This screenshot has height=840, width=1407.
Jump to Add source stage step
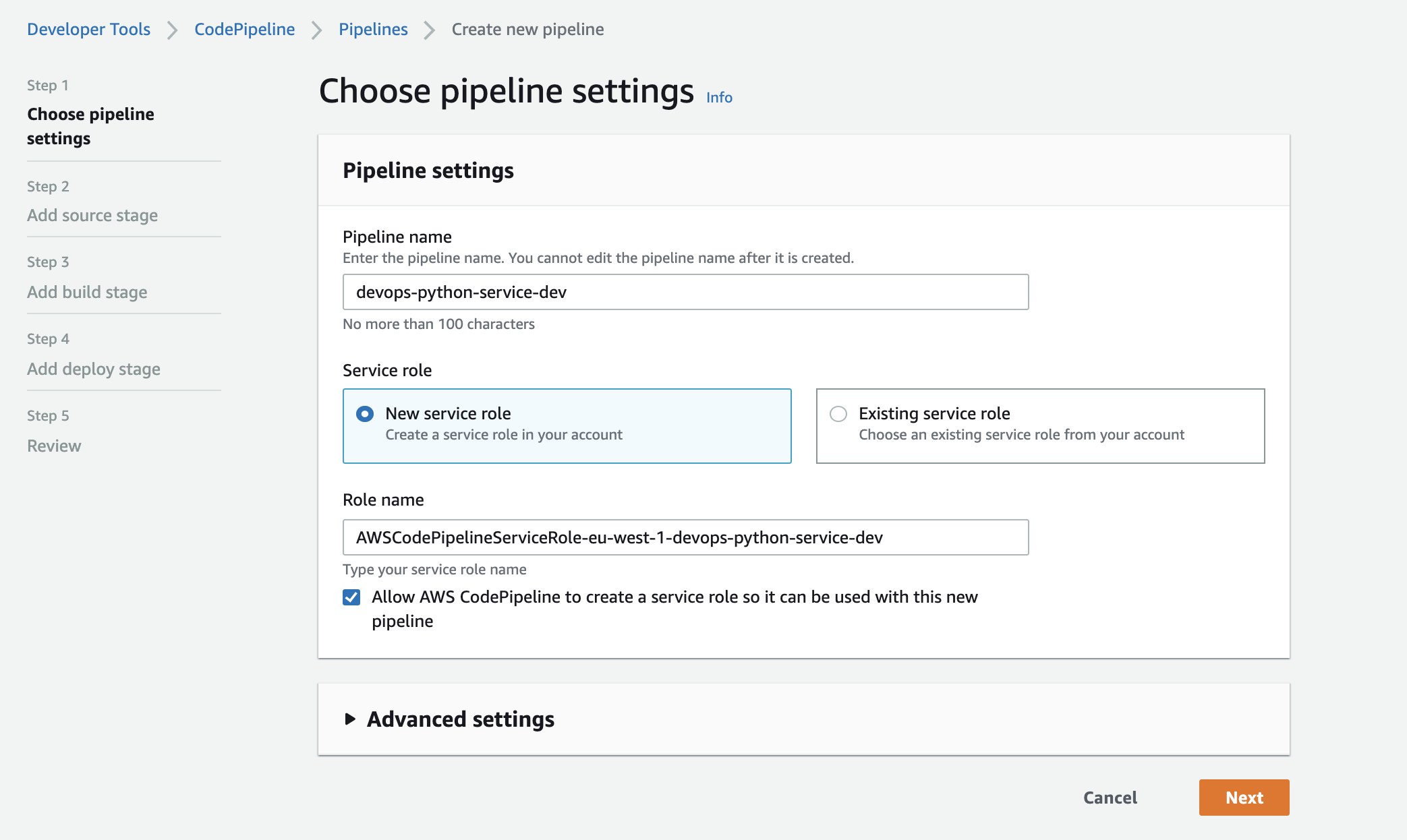[x=92, y=216]
